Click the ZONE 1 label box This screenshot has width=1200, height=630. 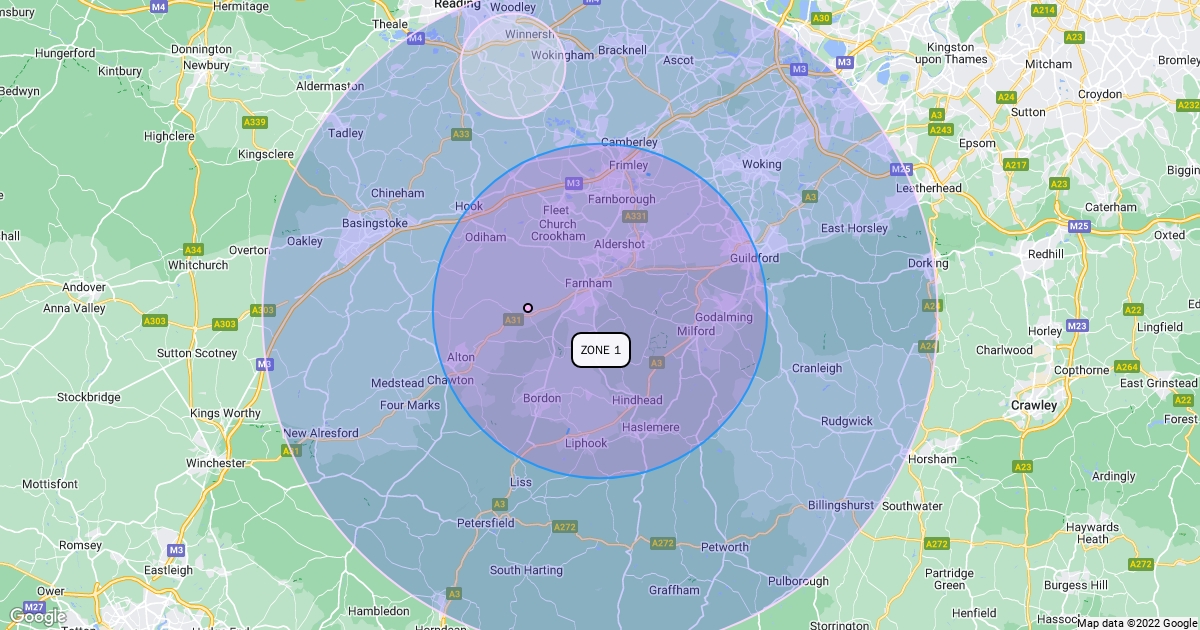(x=601, y=350)
